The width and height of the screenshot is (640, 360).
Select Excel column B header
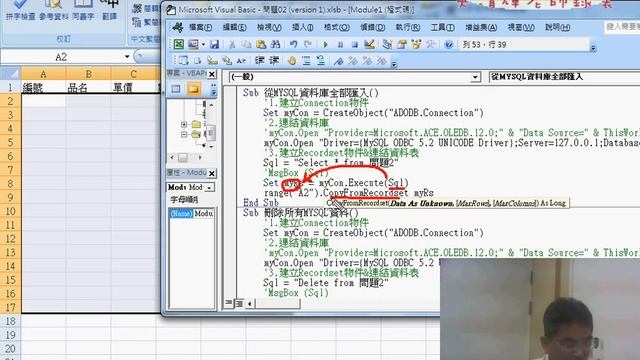tap(88, 74)
